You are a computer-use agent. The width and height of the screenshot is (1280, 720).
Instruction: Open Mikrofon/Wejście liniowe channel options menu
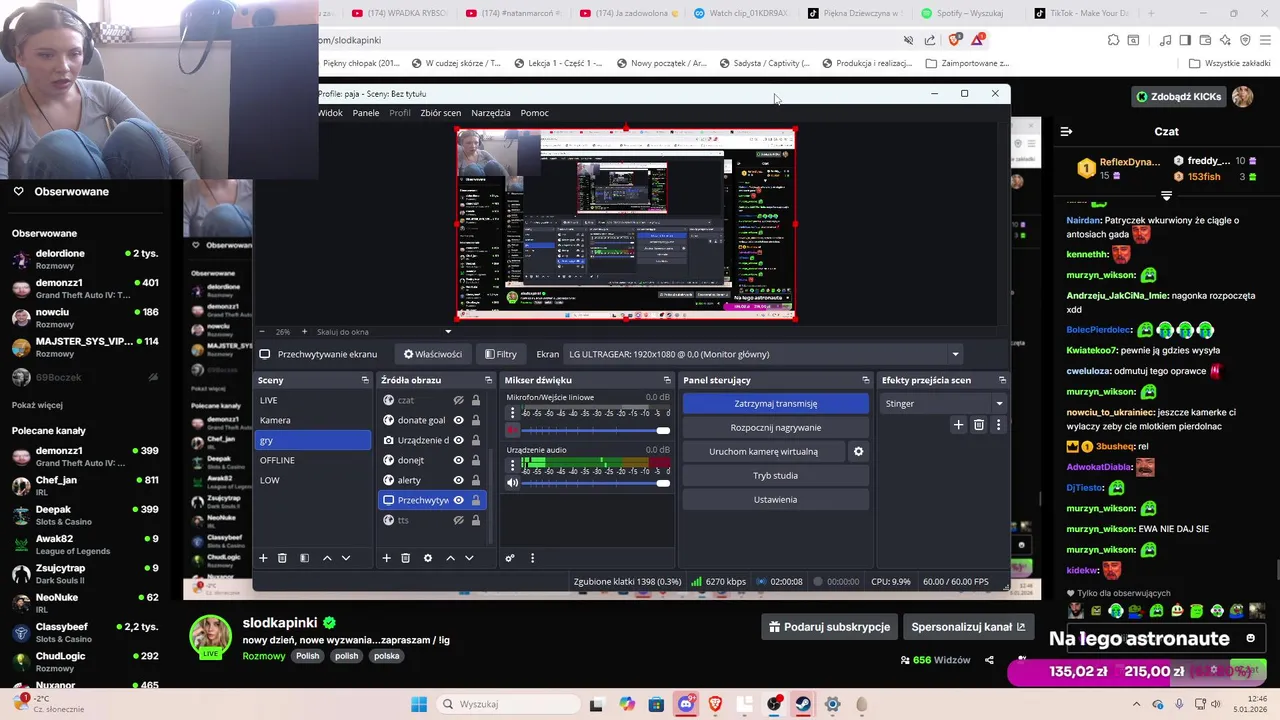point(513,412)
